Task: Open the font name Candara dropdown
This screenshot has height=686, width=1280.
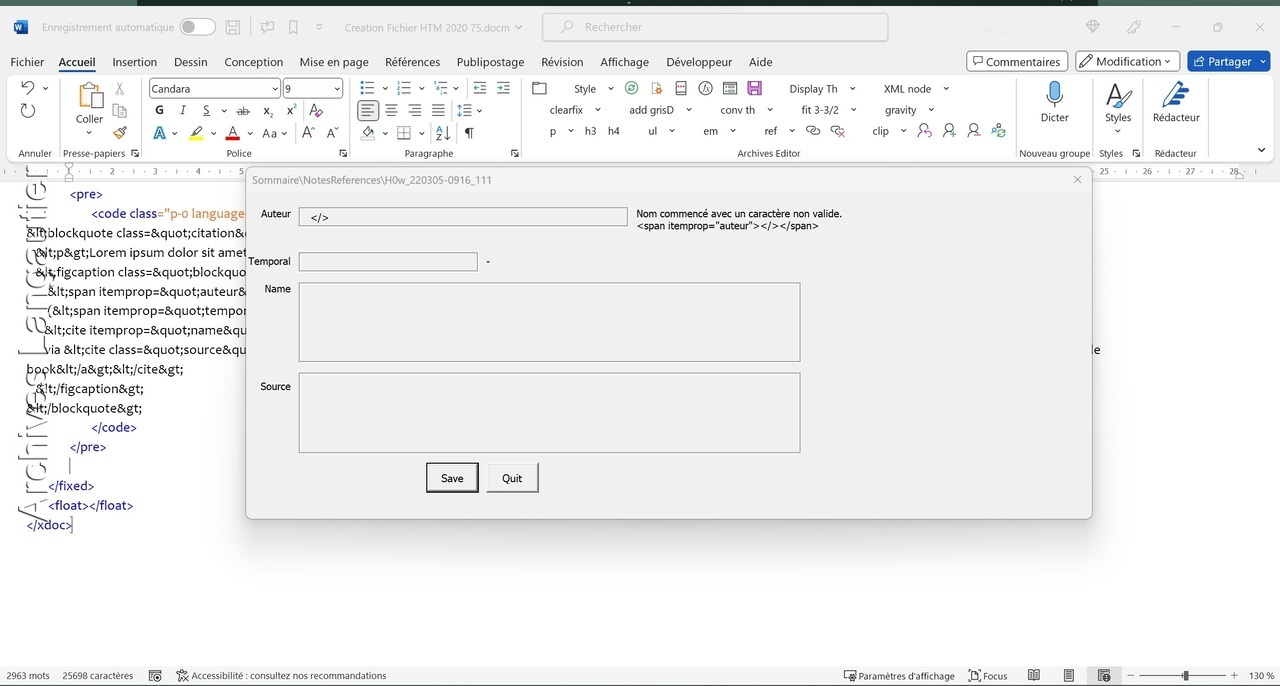Action: click(x=275, y=89)
